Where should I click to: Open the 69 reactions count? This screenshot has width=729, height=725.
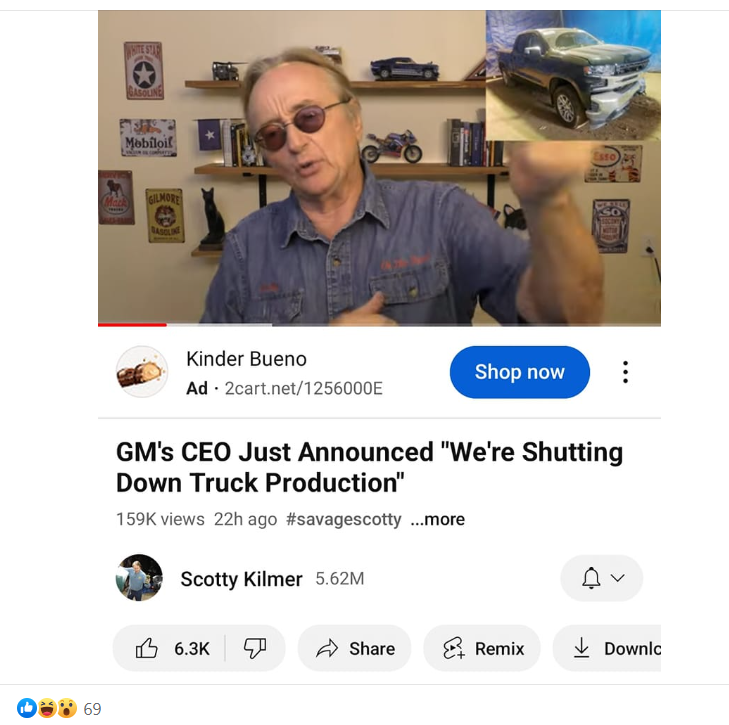click(x=92, y=709)
